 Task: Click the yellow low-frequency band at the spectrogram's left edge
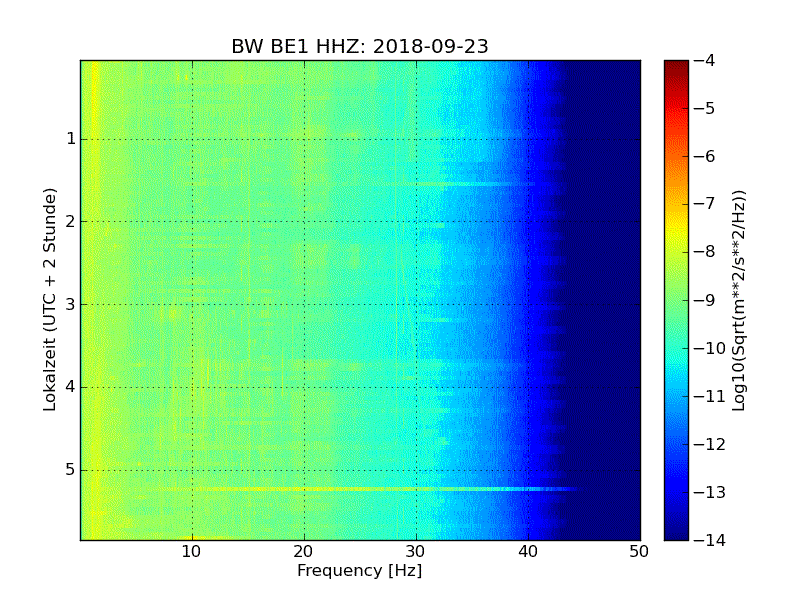click(x=95, y=300)
